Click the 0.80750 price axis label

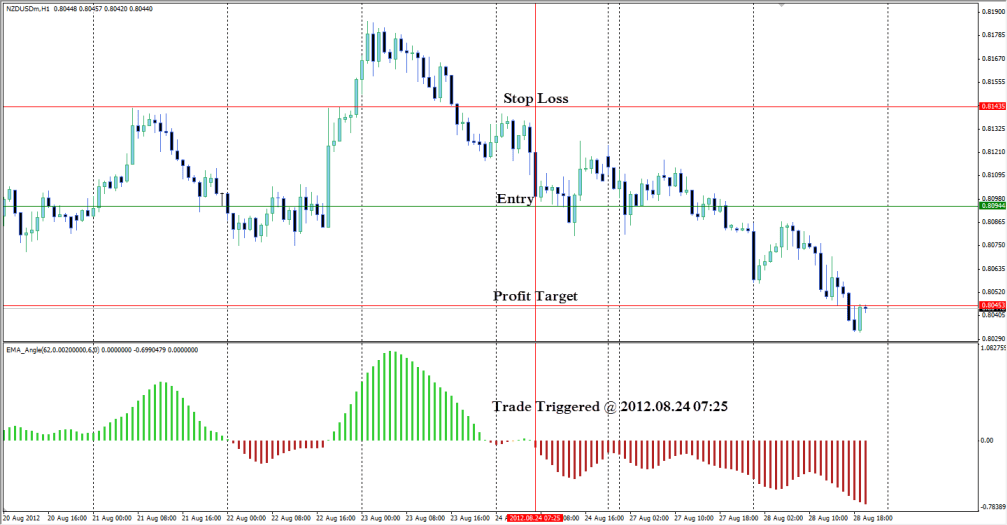(994, 245)
